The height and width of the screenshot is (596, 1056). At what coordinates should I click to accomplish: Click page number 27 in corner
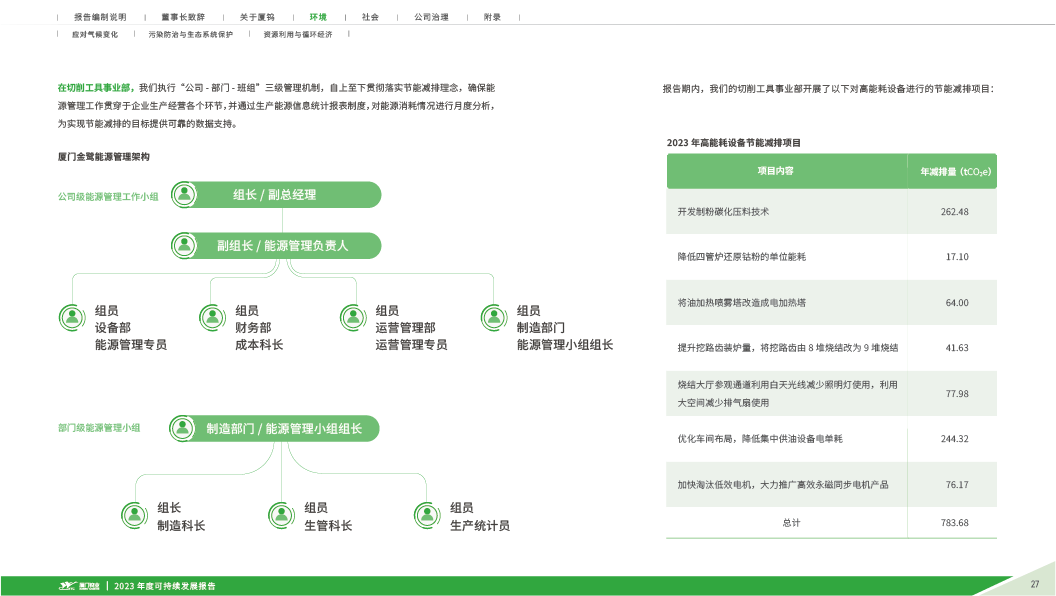[x=1035, y=584]
